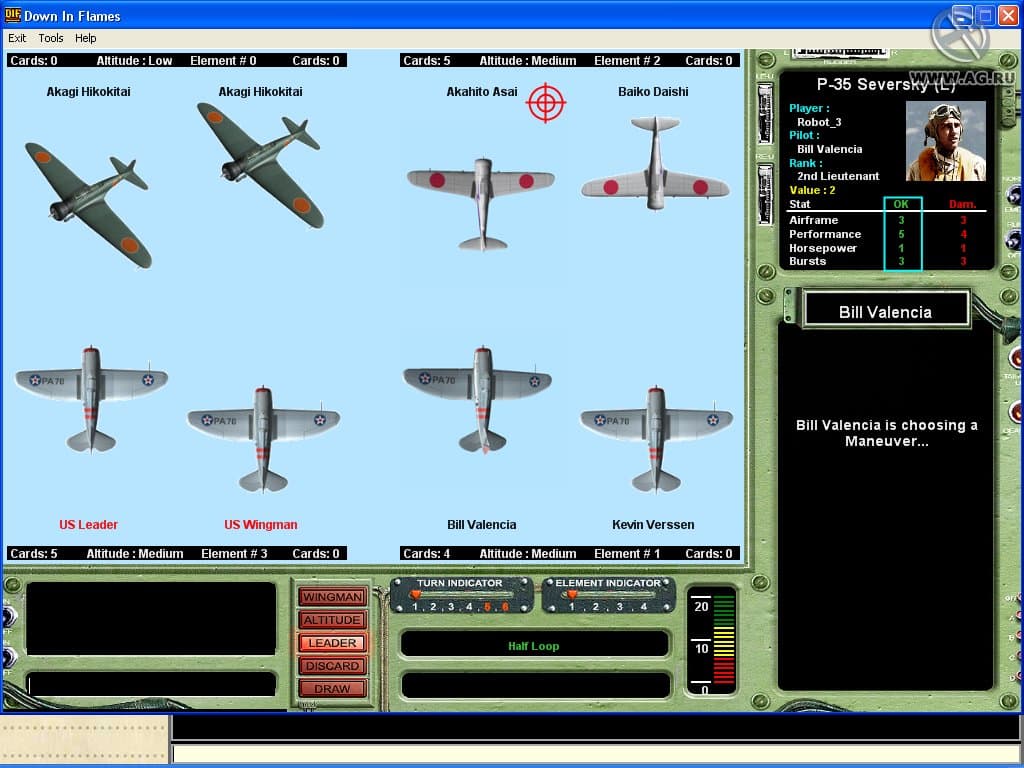
Task: Click the Kevin Verssen pilot name
Action: point(653,524)
